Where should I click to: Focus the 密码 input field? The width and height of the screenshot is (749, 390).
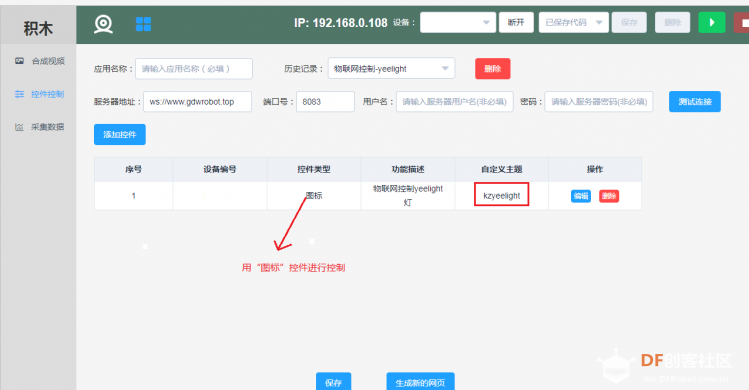599,101
